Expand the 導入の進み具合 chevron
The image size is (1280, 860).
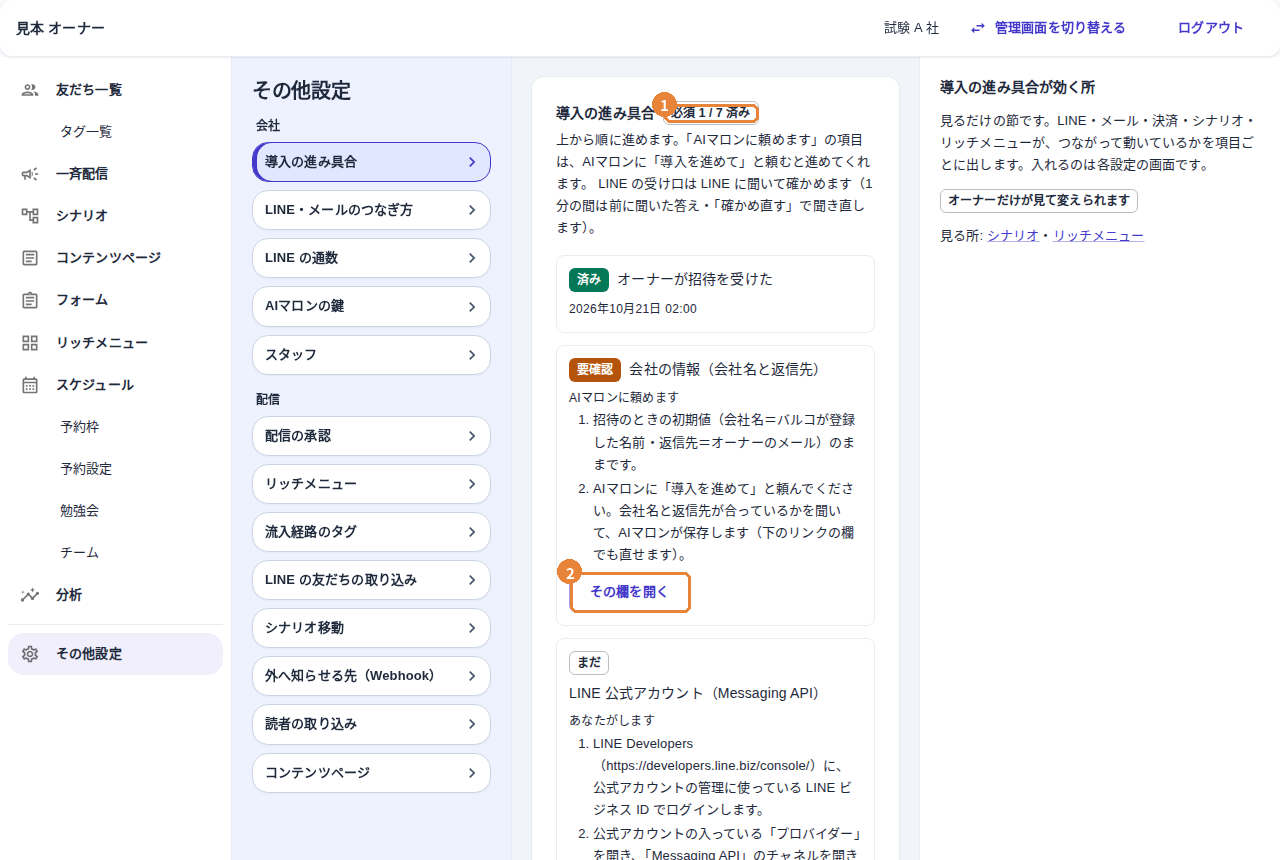pos(472,162)
